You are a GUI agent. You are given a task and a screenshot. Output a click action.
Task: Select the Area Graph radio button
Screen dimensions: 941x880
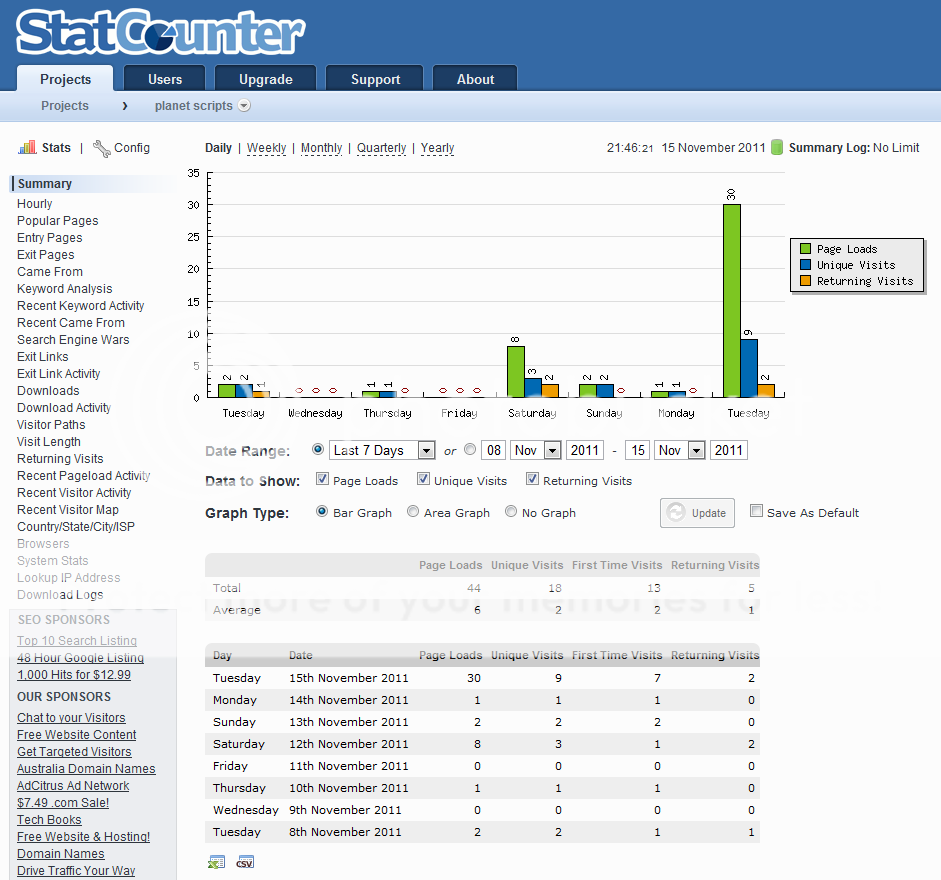(413, 511)
